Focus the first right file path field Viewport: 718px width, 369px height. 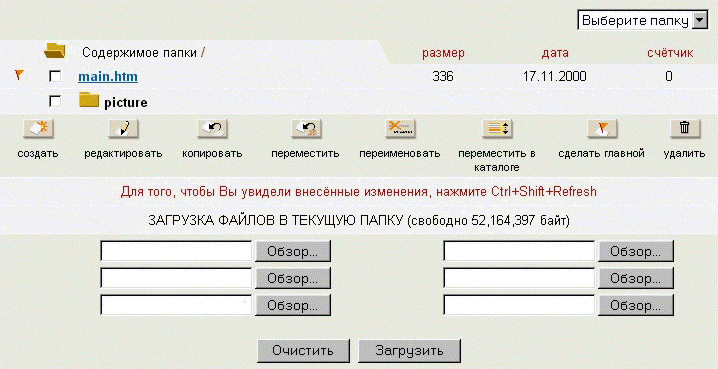pos(519,251)
